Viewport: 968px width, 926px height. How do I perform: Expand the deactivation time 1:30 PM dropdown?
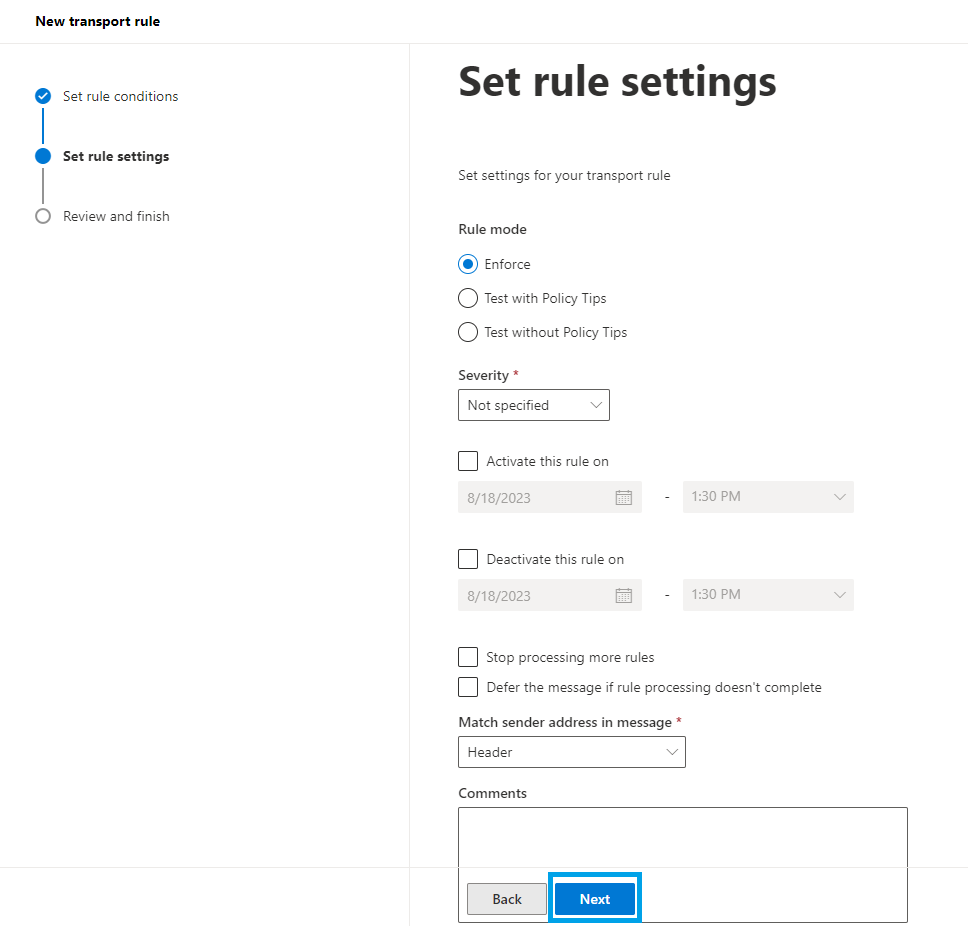point(768,595)
